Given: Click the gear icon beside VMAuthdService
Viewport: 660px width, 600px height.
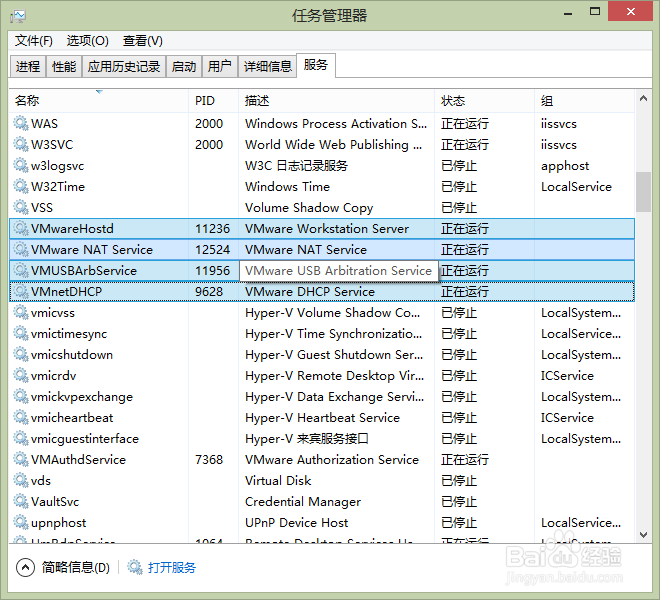Looking at the screenshot, I should pos(20,459).
